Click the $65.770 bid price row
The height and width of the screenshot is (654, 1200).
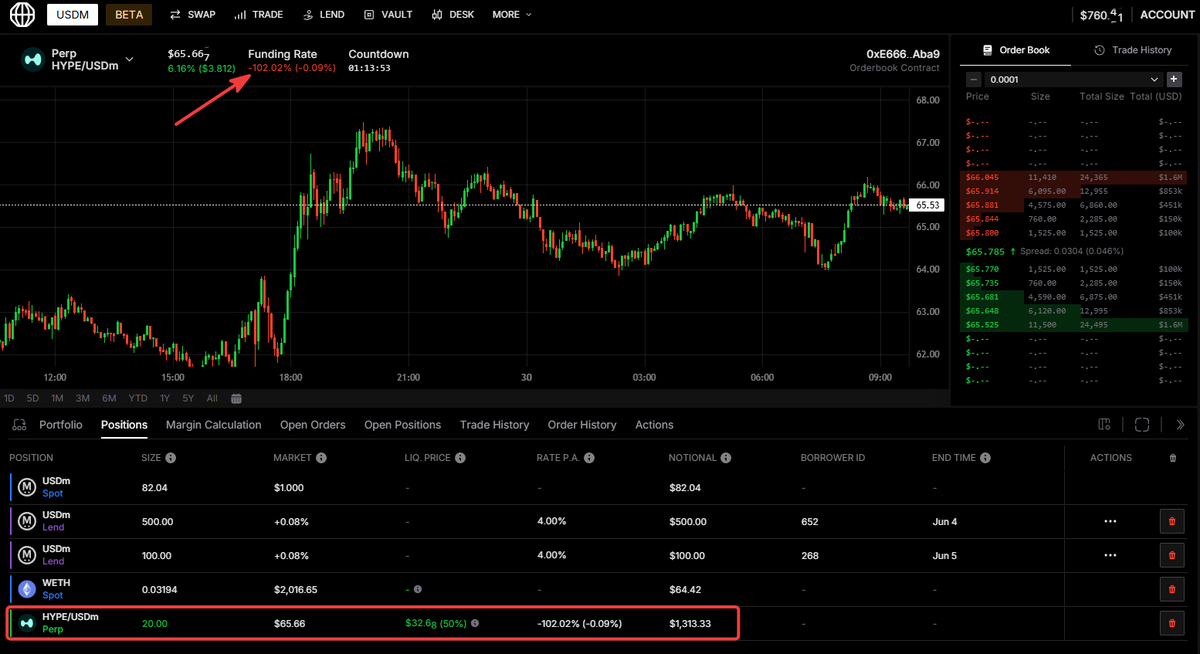pyautogui.click(x=1074, y=269)
